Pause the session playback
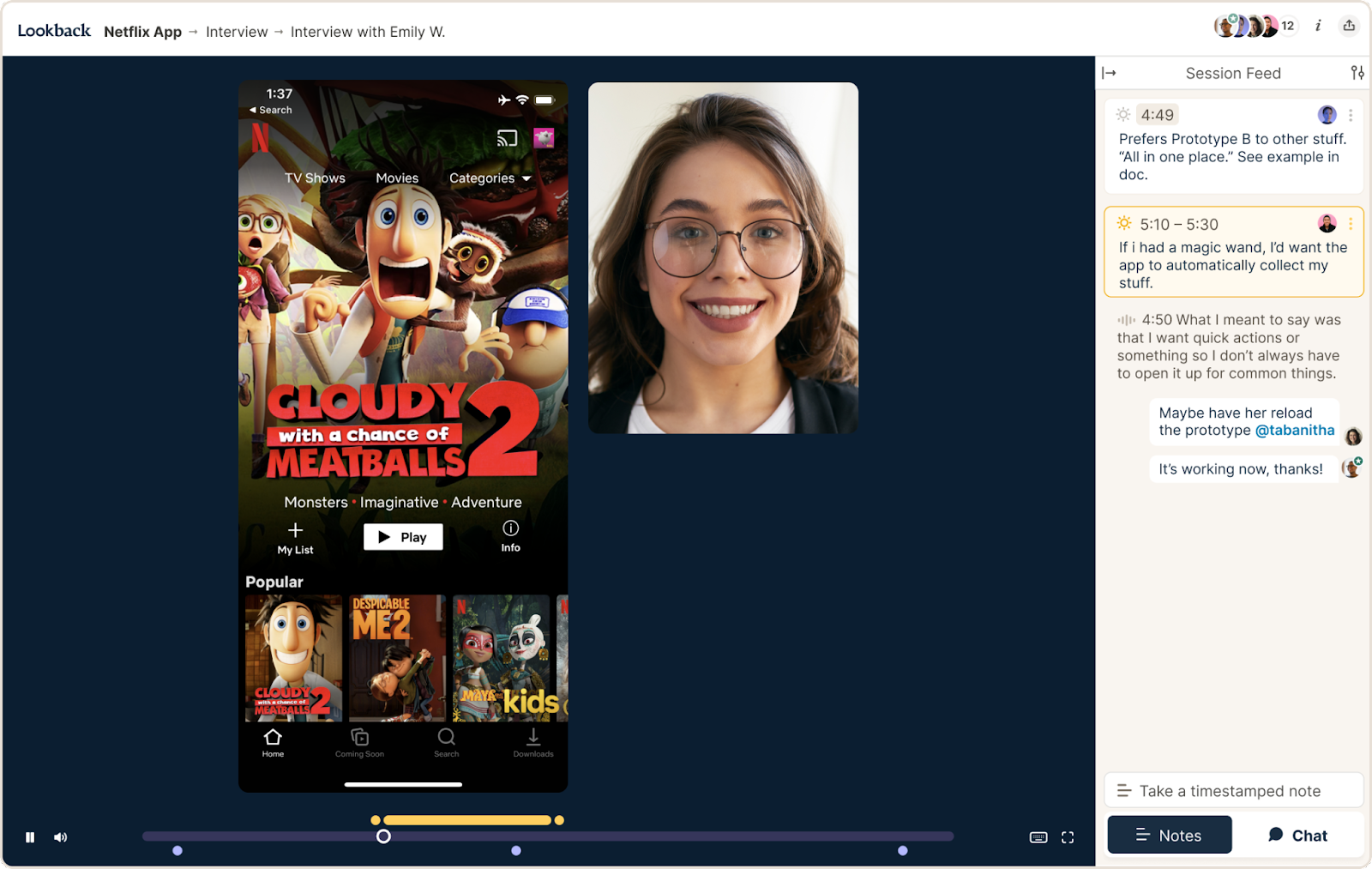The width and height of the screenshot is (1372, 869). tap(30, 837)
